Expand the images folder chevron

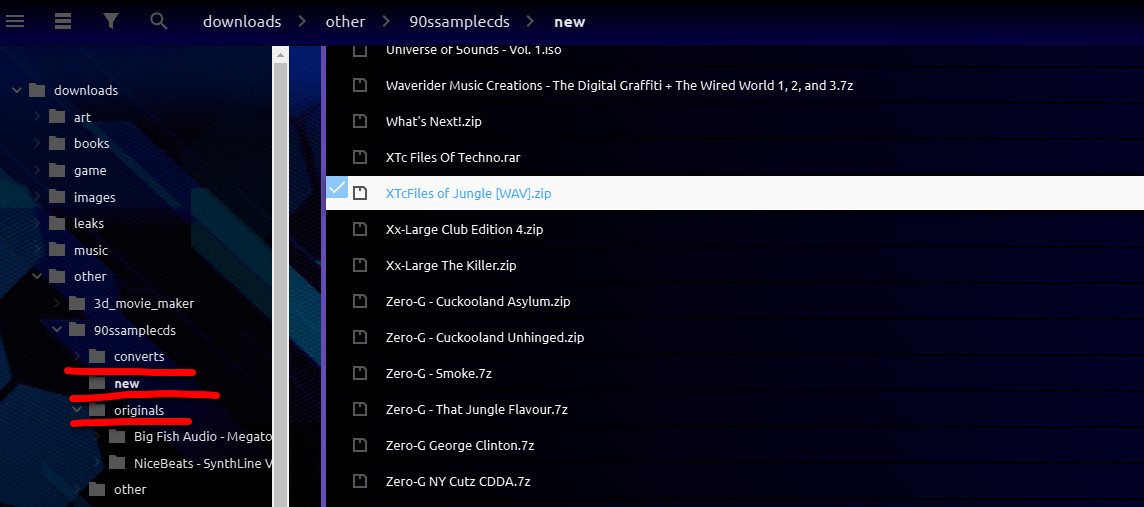36,197
